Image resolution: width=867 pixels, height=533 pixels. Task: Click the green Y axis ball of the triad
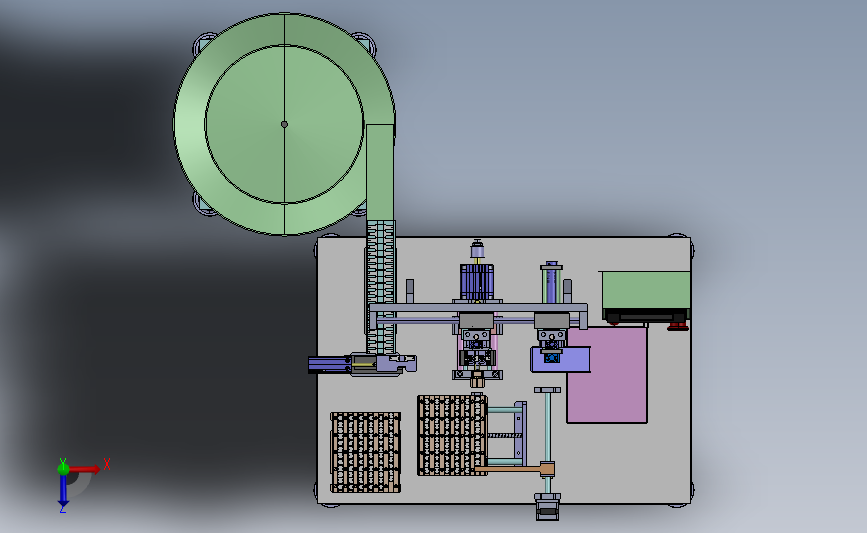tap(63, 469)
